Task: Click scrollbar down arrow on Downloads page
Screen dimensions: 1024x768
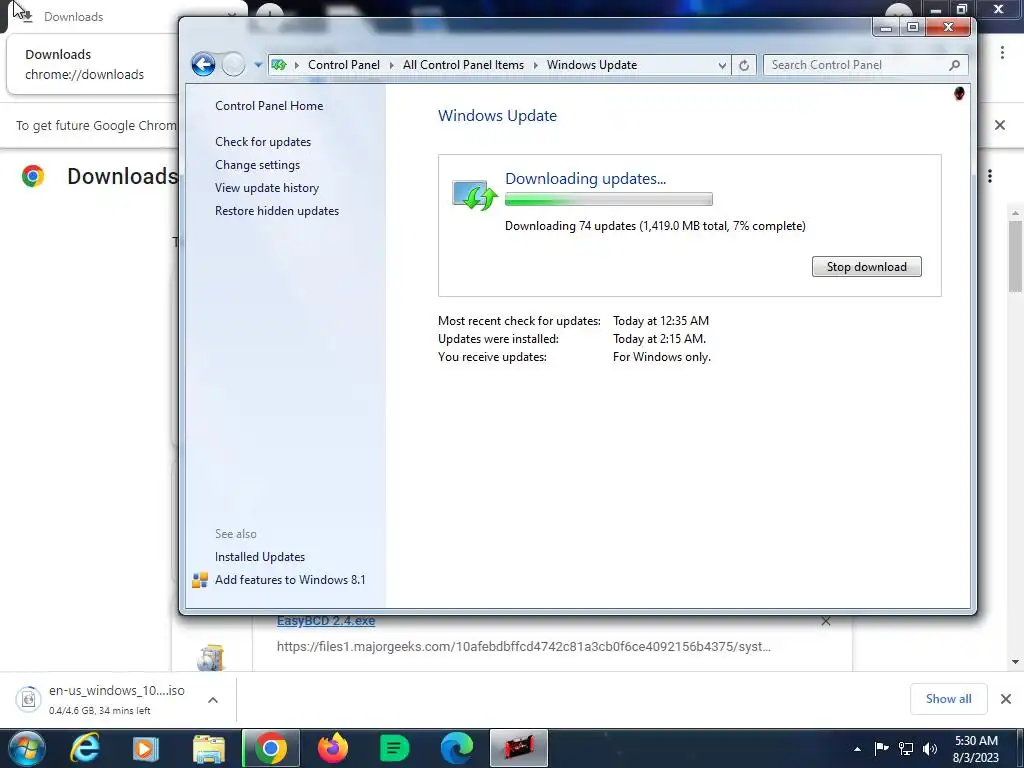Action: coord(1015,662)
